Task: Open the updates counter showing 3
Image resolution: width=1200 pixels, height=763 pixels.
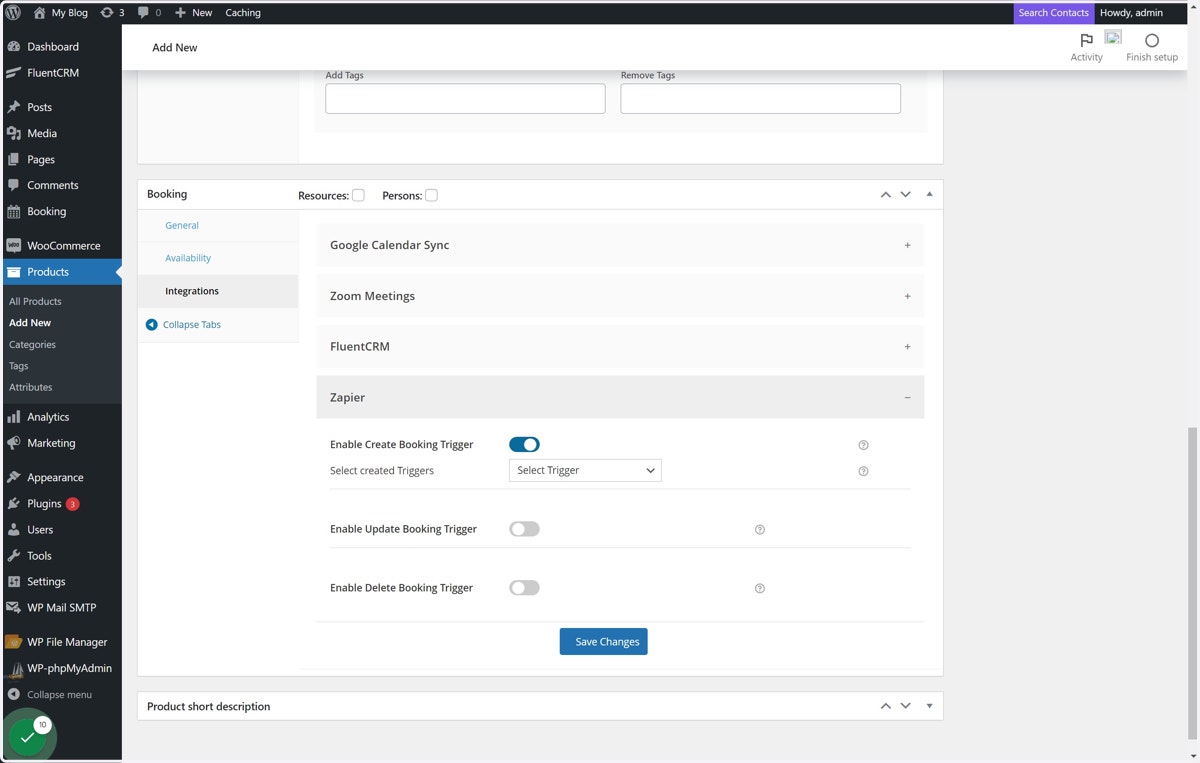Action: pyautogui.click(x=112, y=13)
